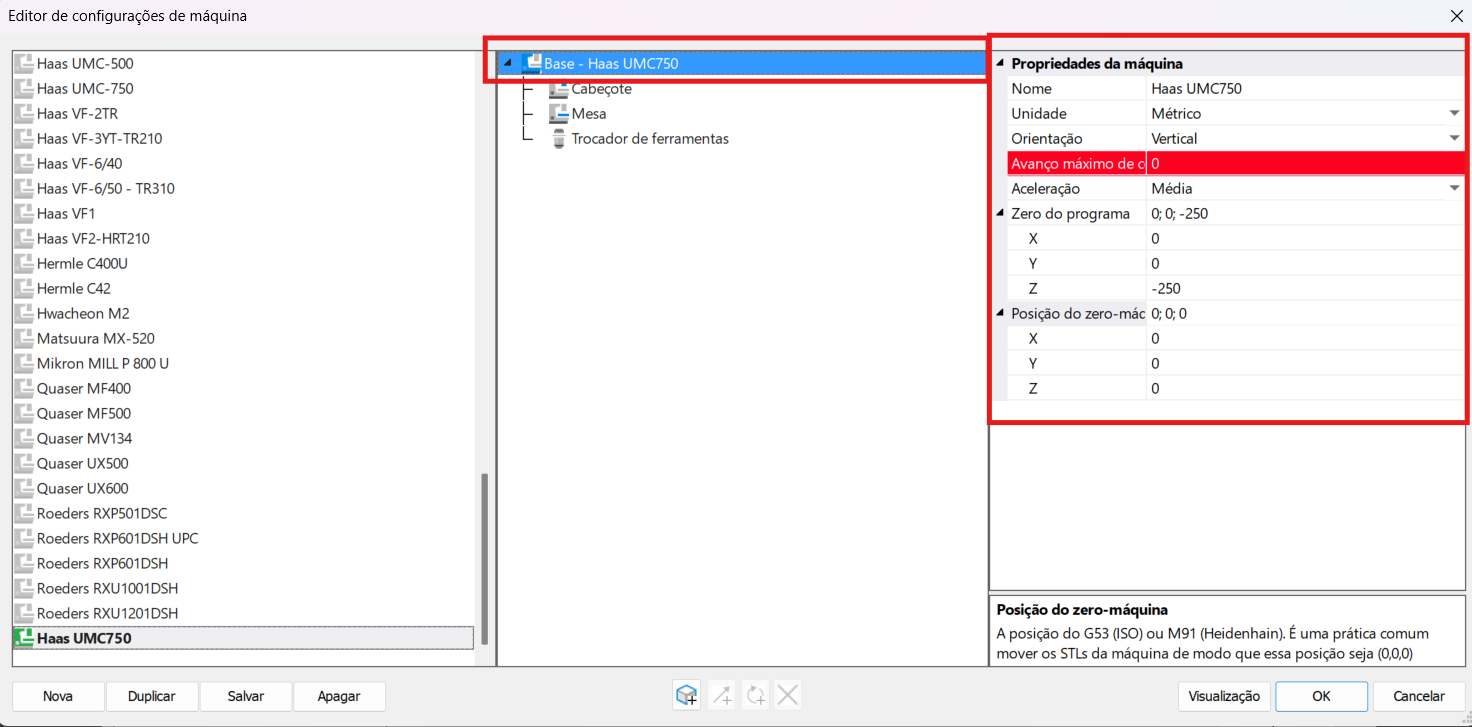1472x727 pixels.
Task: Collapse the Propriedades da máquina section
Action: tap(1000, 63)
